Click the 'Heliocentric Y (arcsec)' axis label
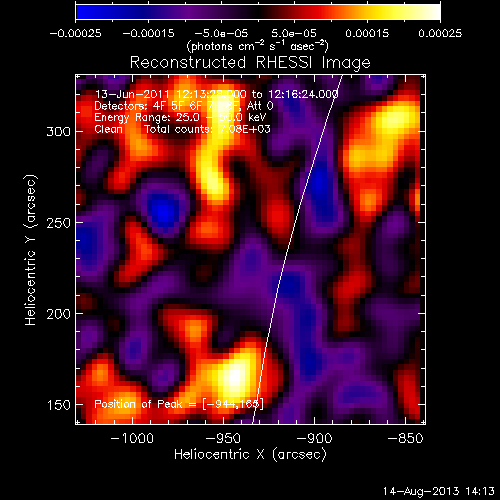The image size is (500, 500). (x=30, y=250)
